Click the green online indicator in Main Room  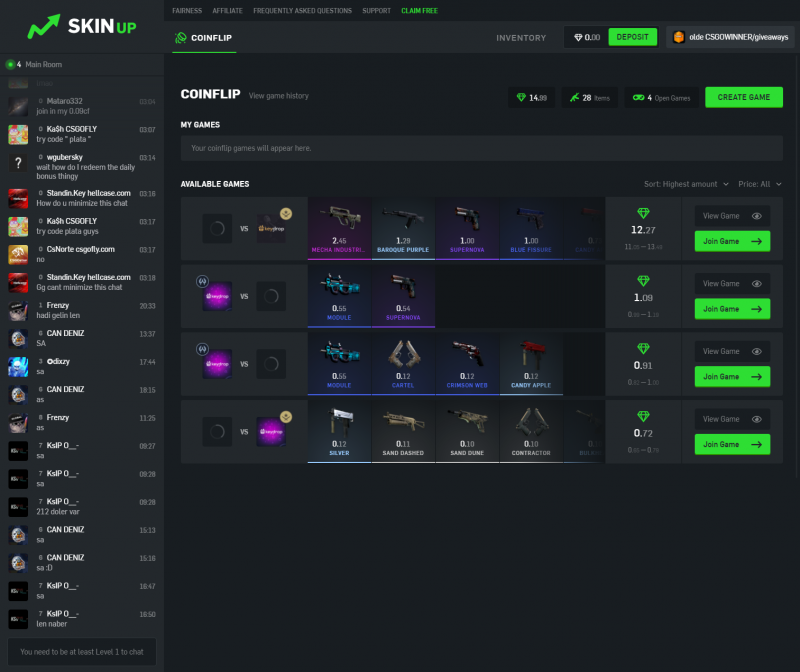point(10,64)
